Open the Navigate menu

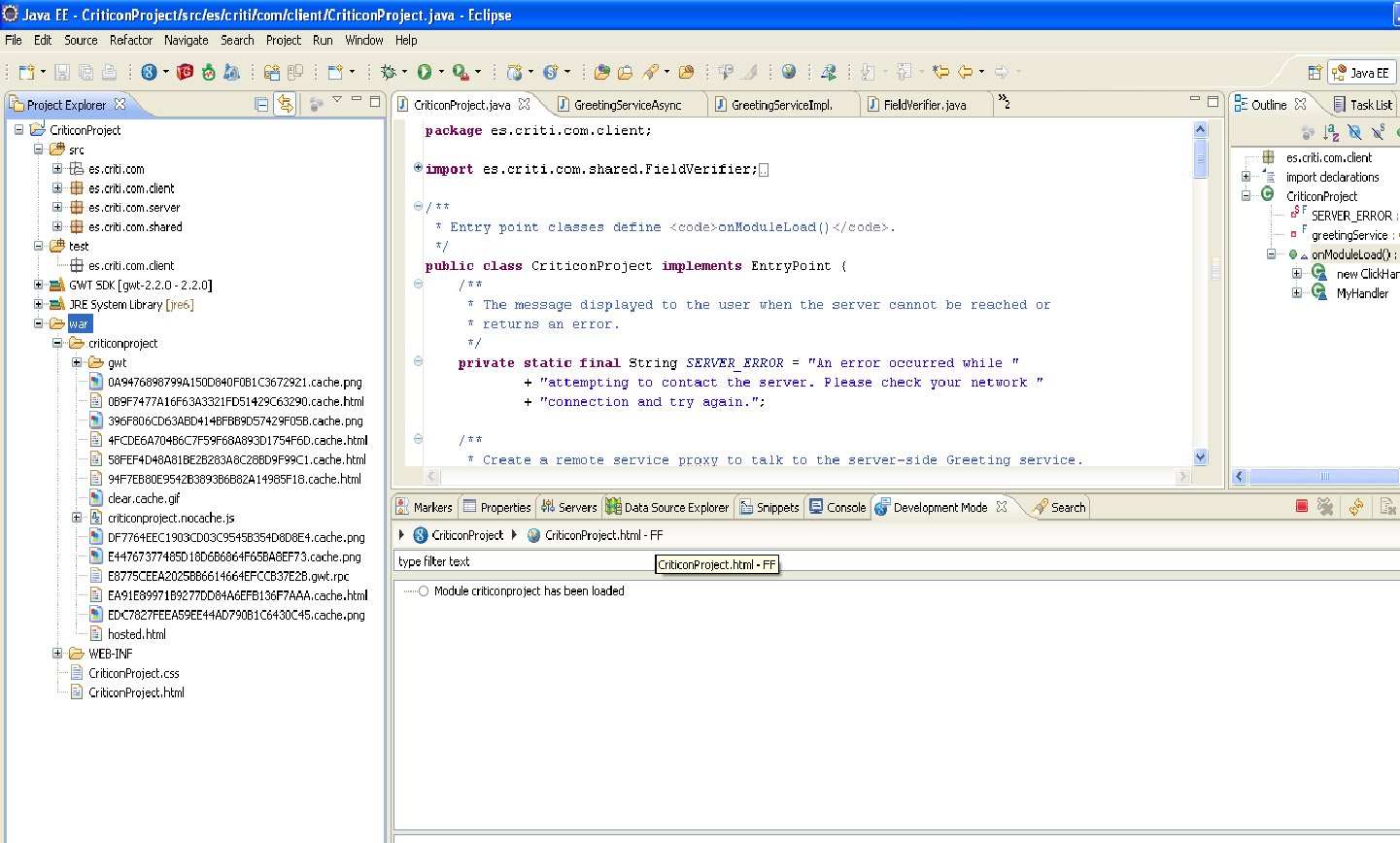pos(186,40)
